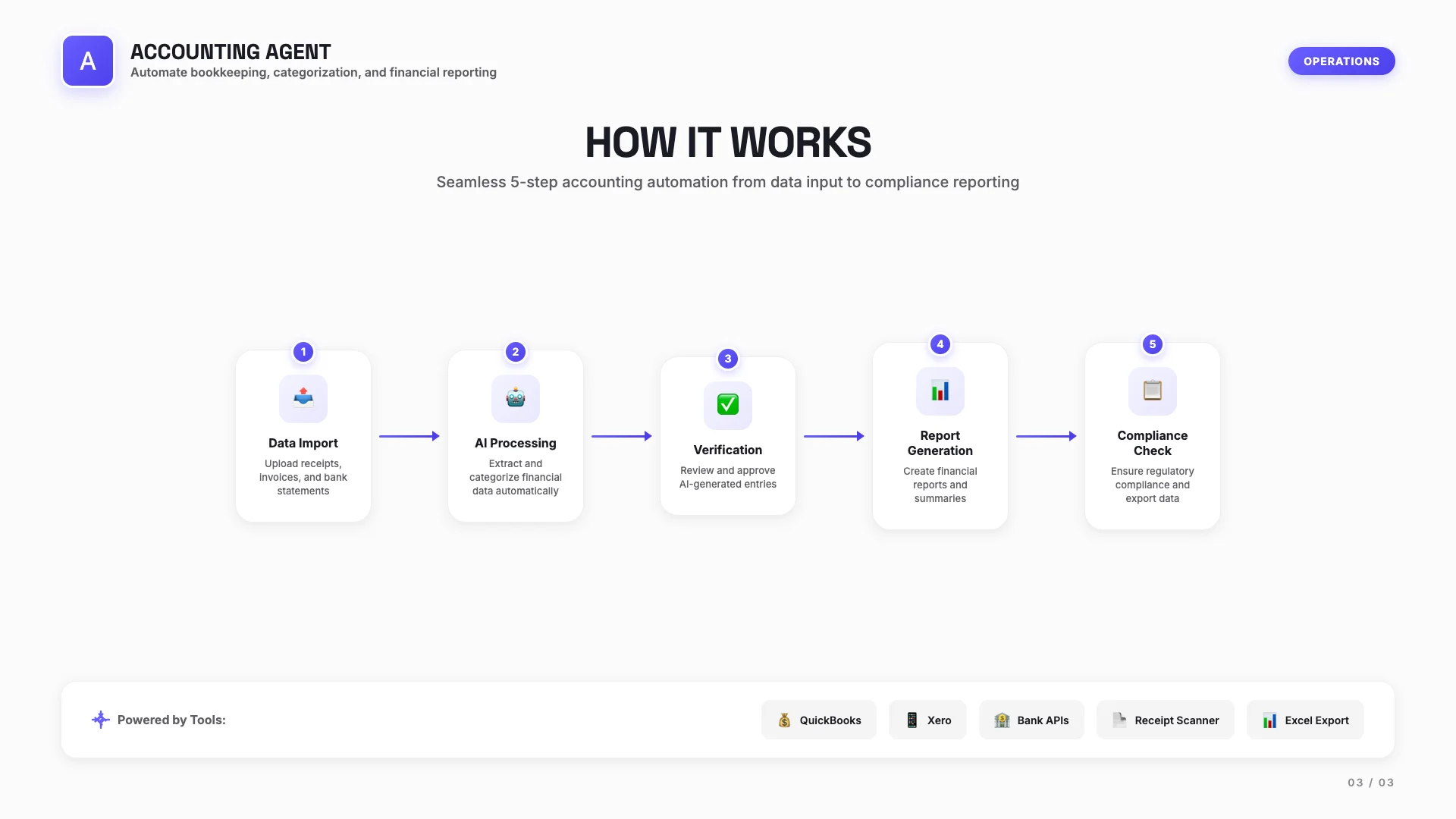Click the sparkle icon beside Powered by Tools
The height and width of the screenshot is (819, 1456).
click(x=100, y=720)
